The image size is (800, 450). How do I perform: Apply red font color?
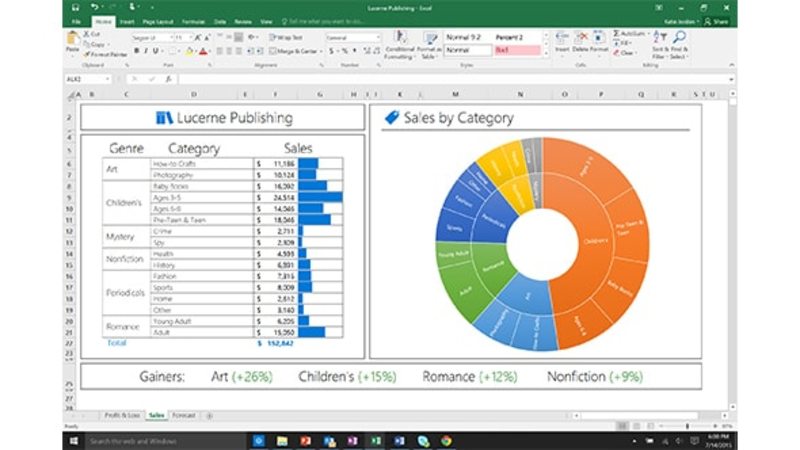(203, 51)
